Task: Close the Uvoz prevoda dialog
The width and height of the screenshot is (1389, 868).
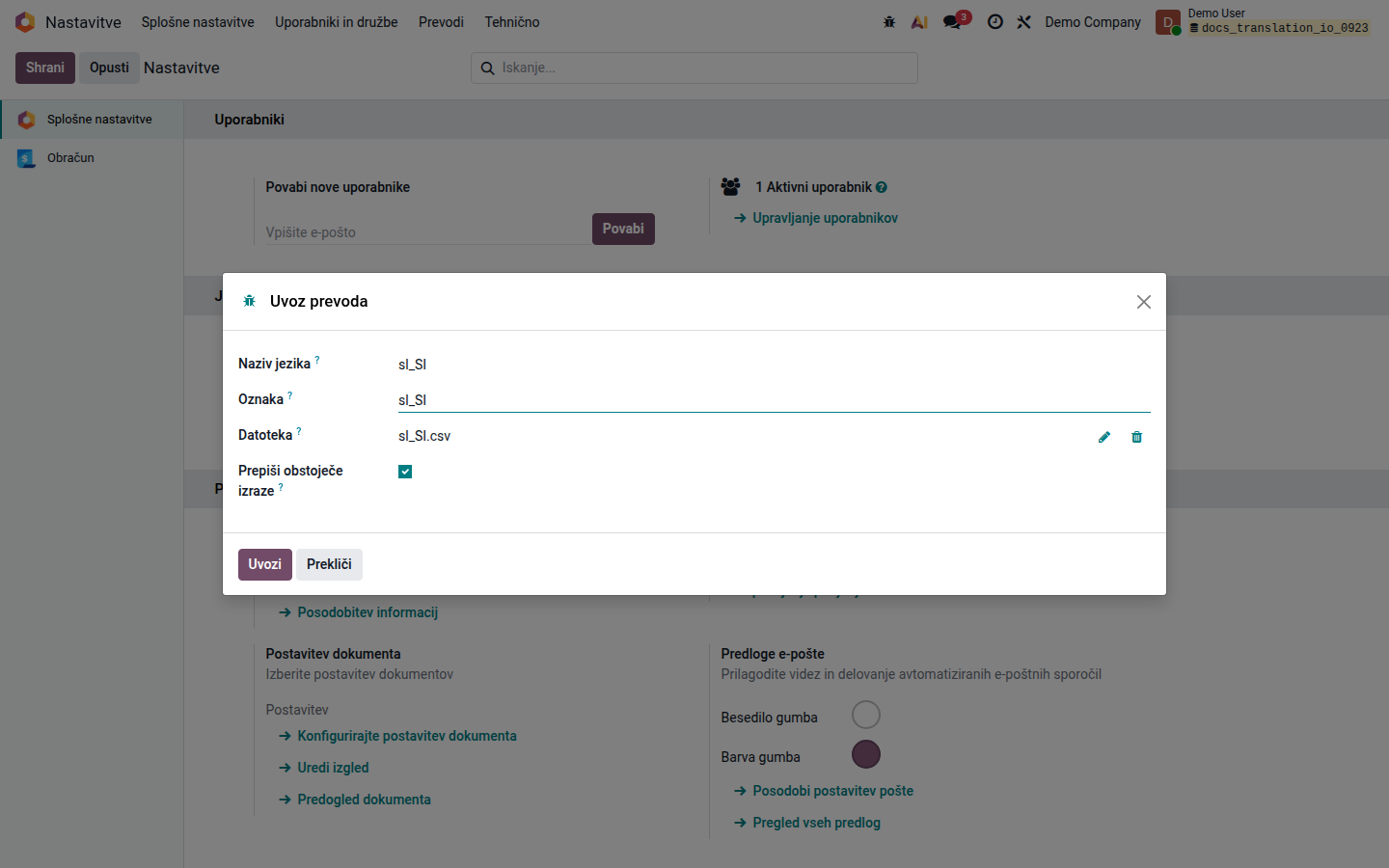Action: tap(1144, 302)
